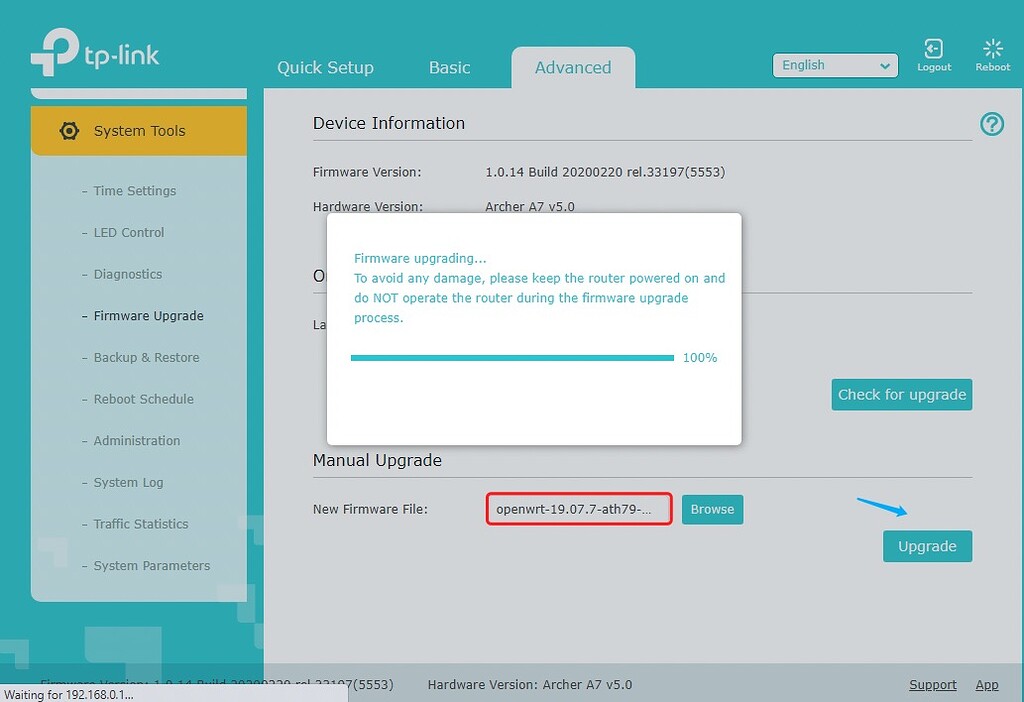This screenshot has width=1024, height=702.
Task: Open Administration in sidebar
Action: tap(136, 441)
